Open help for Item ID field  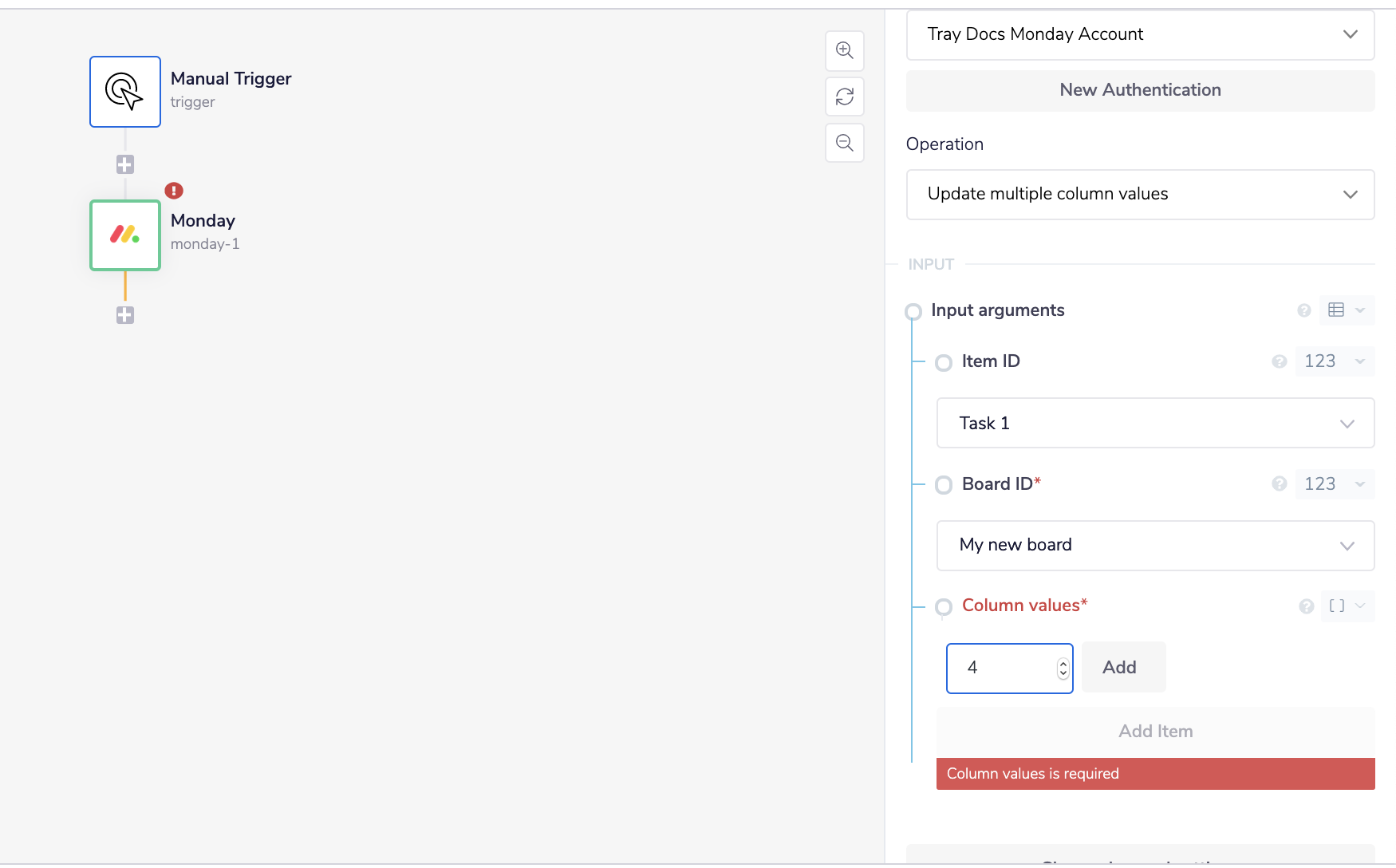point(1280,361)
